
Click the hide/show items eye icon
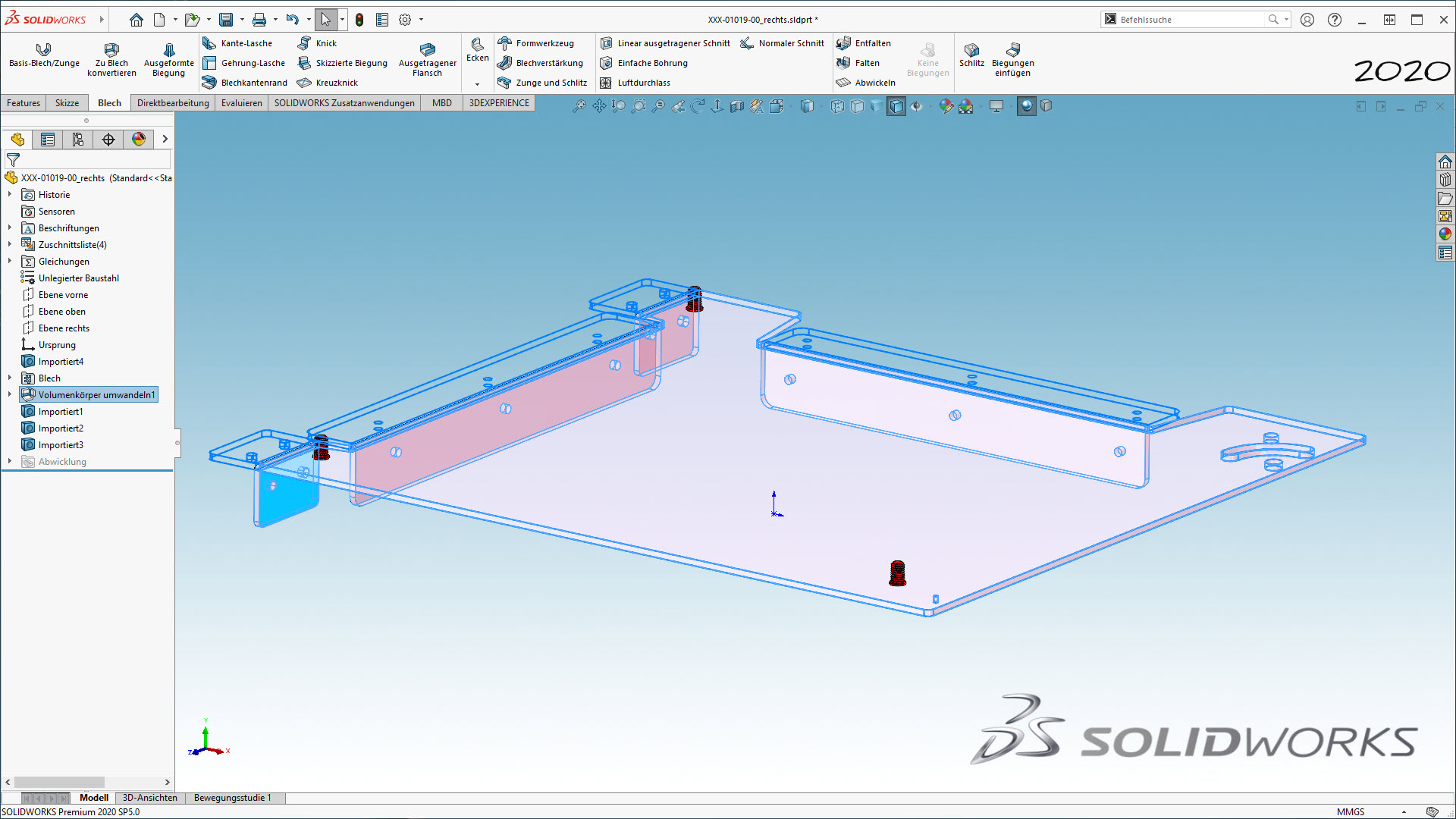tap(917, 106)
